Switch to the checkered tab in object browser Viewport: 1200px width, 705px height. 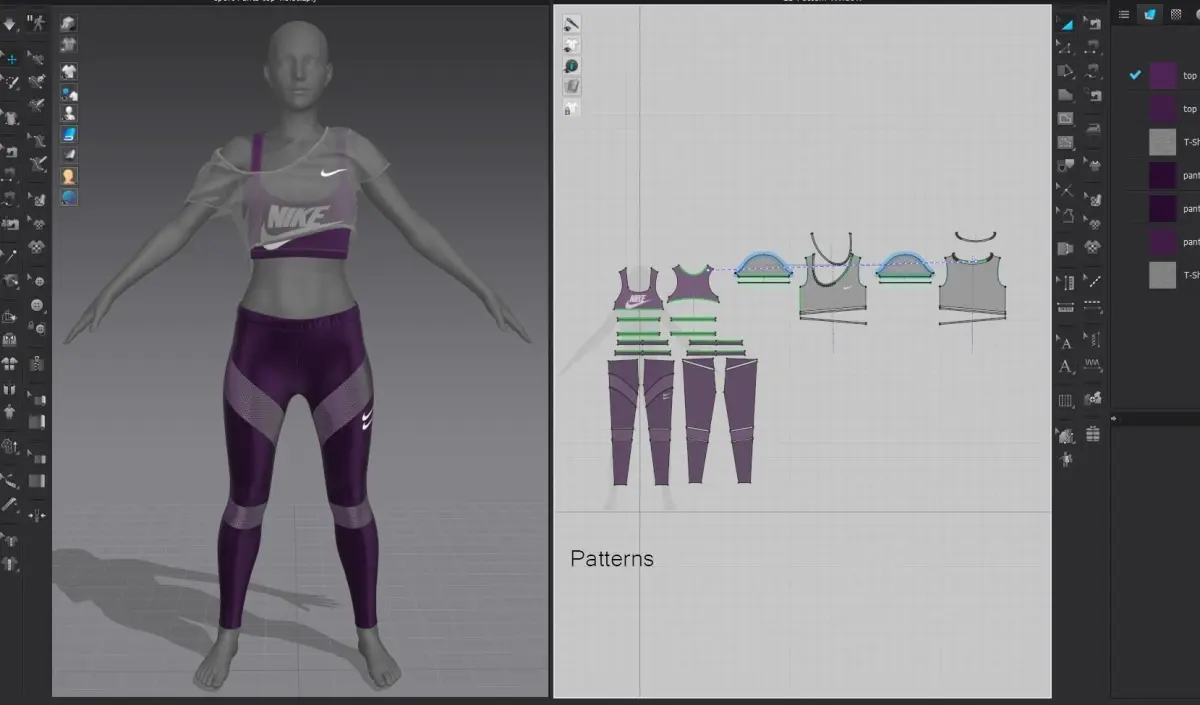tap(1176, 14)
